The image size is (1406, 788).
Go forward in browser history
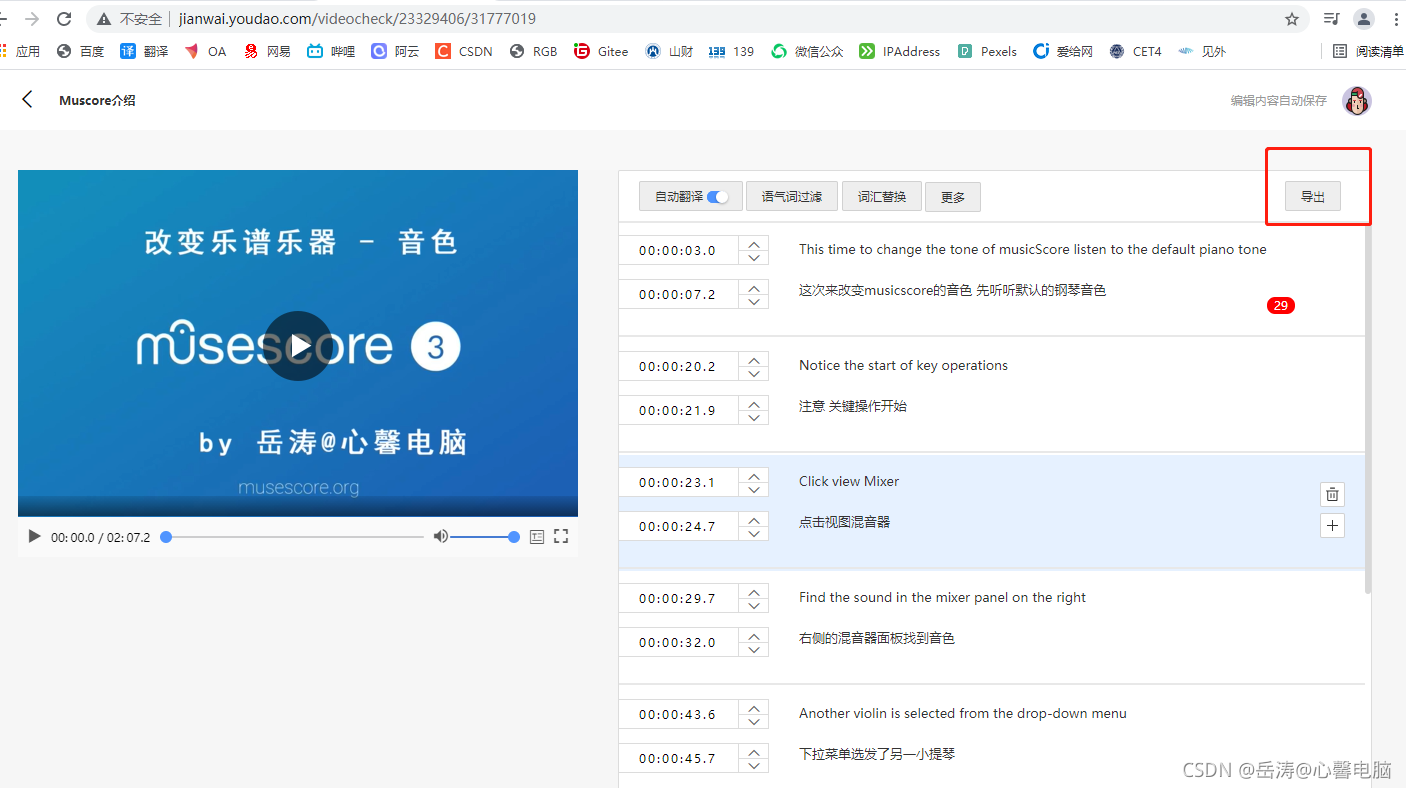click(32, 19)
